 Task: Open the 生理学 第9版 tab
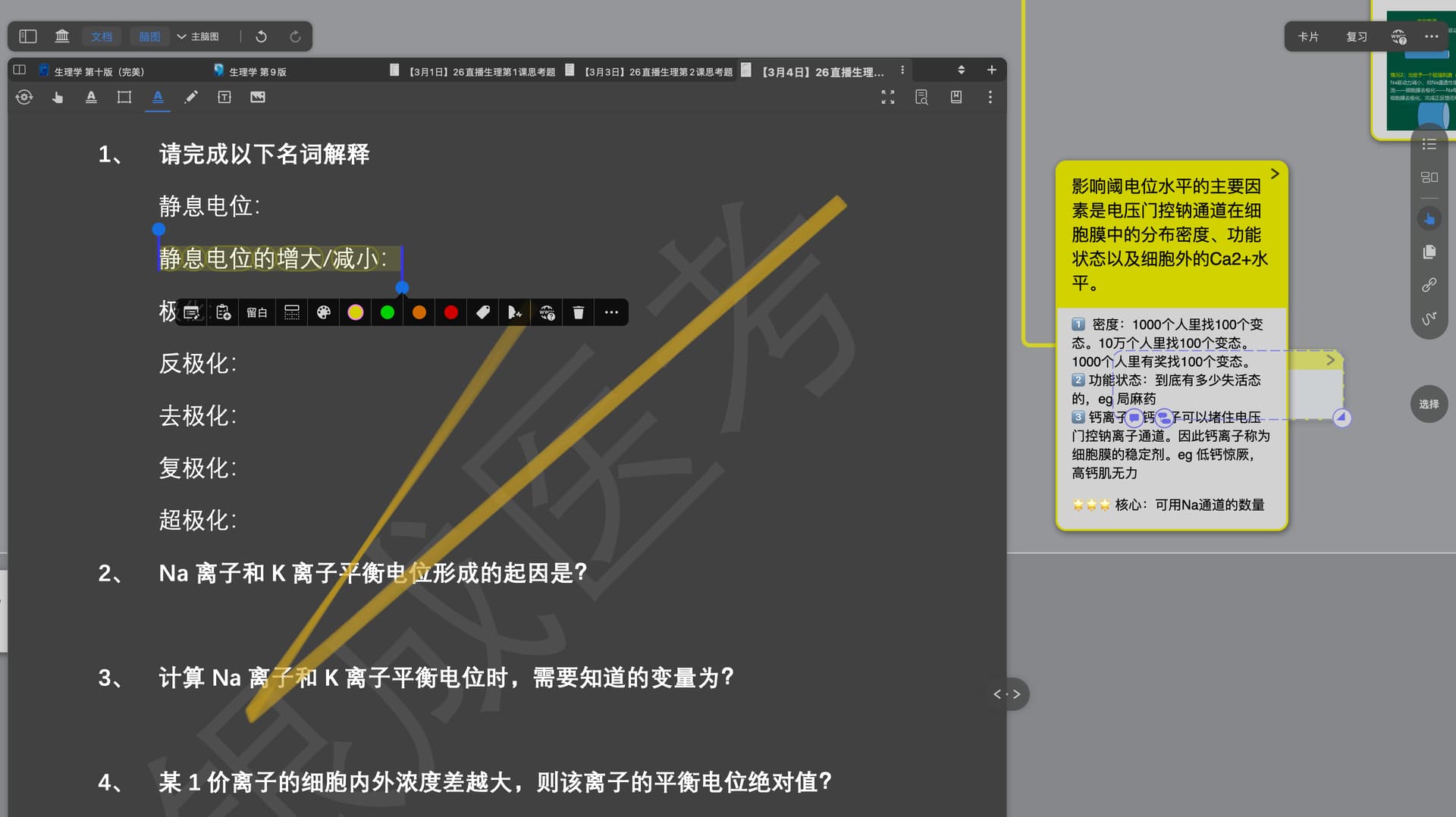(x=250, y=71)
